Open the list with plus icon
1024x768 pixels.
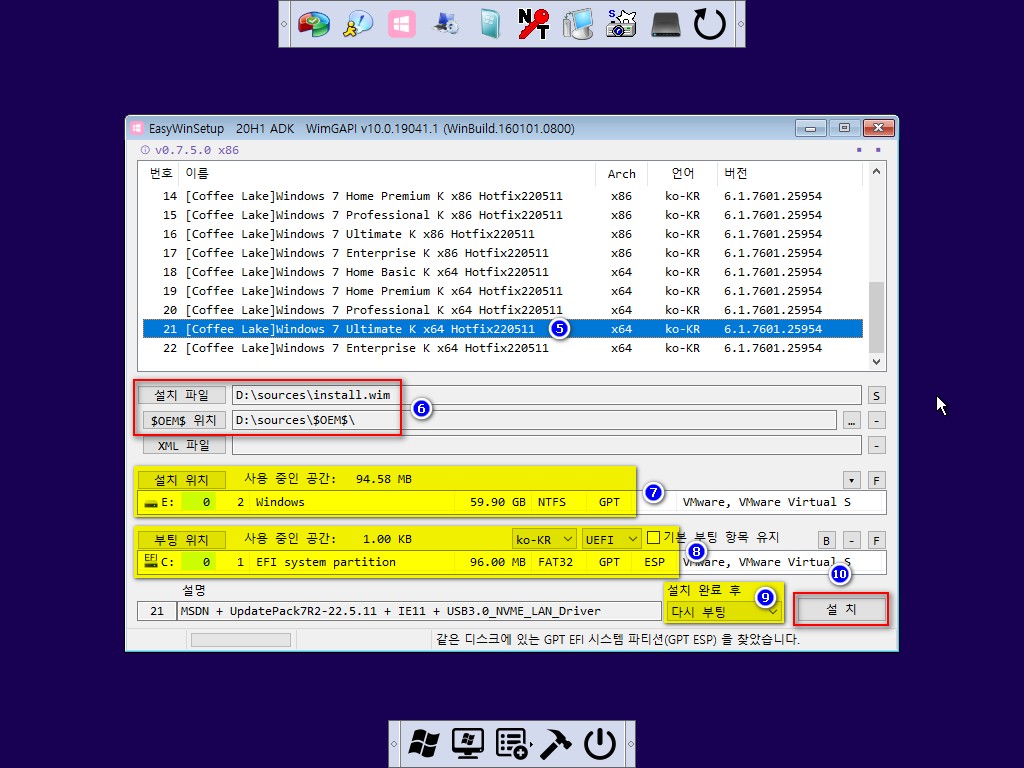pos(512,743)
